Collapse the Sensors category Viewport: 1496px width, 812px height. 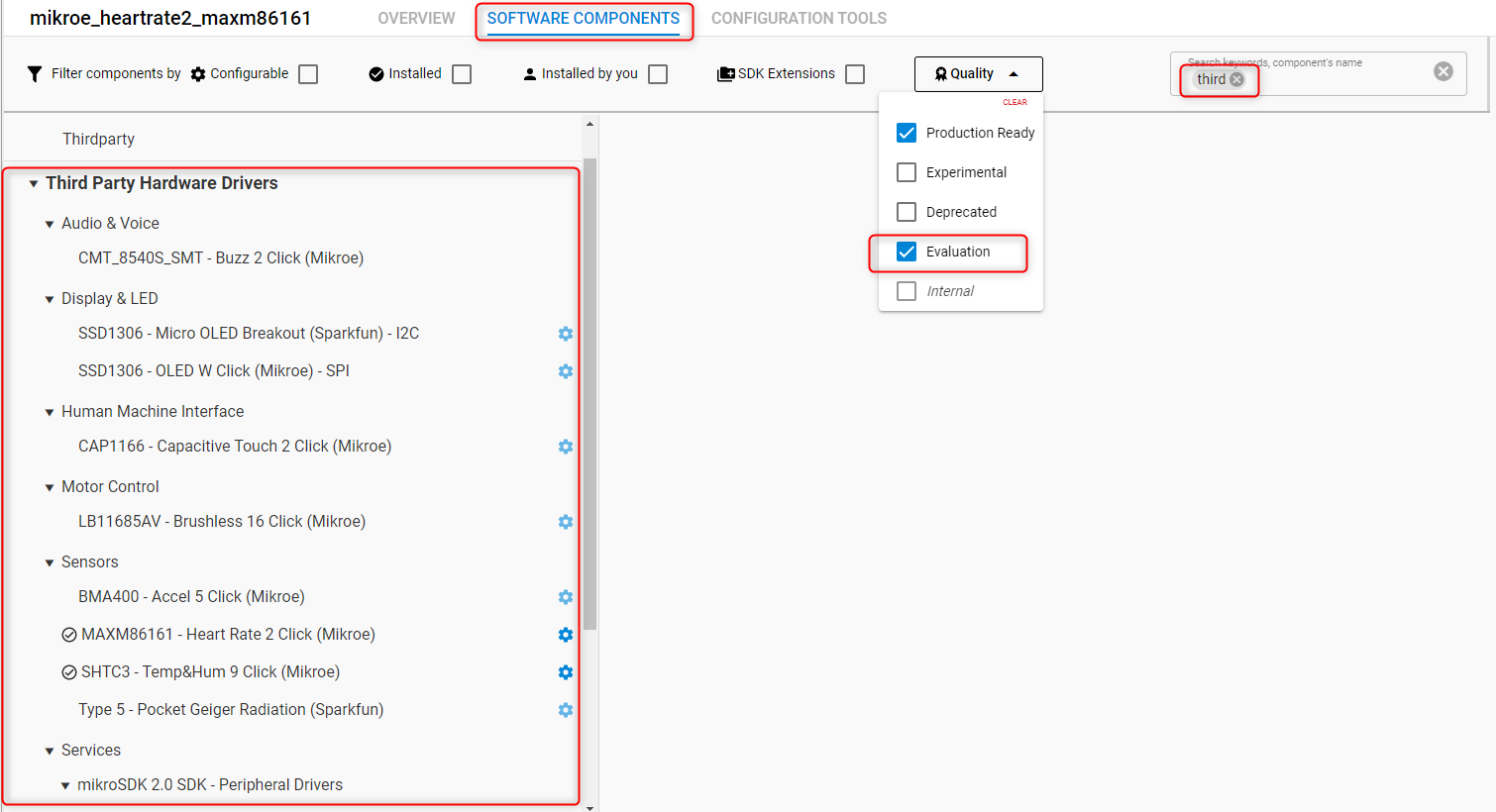(50, 563)
